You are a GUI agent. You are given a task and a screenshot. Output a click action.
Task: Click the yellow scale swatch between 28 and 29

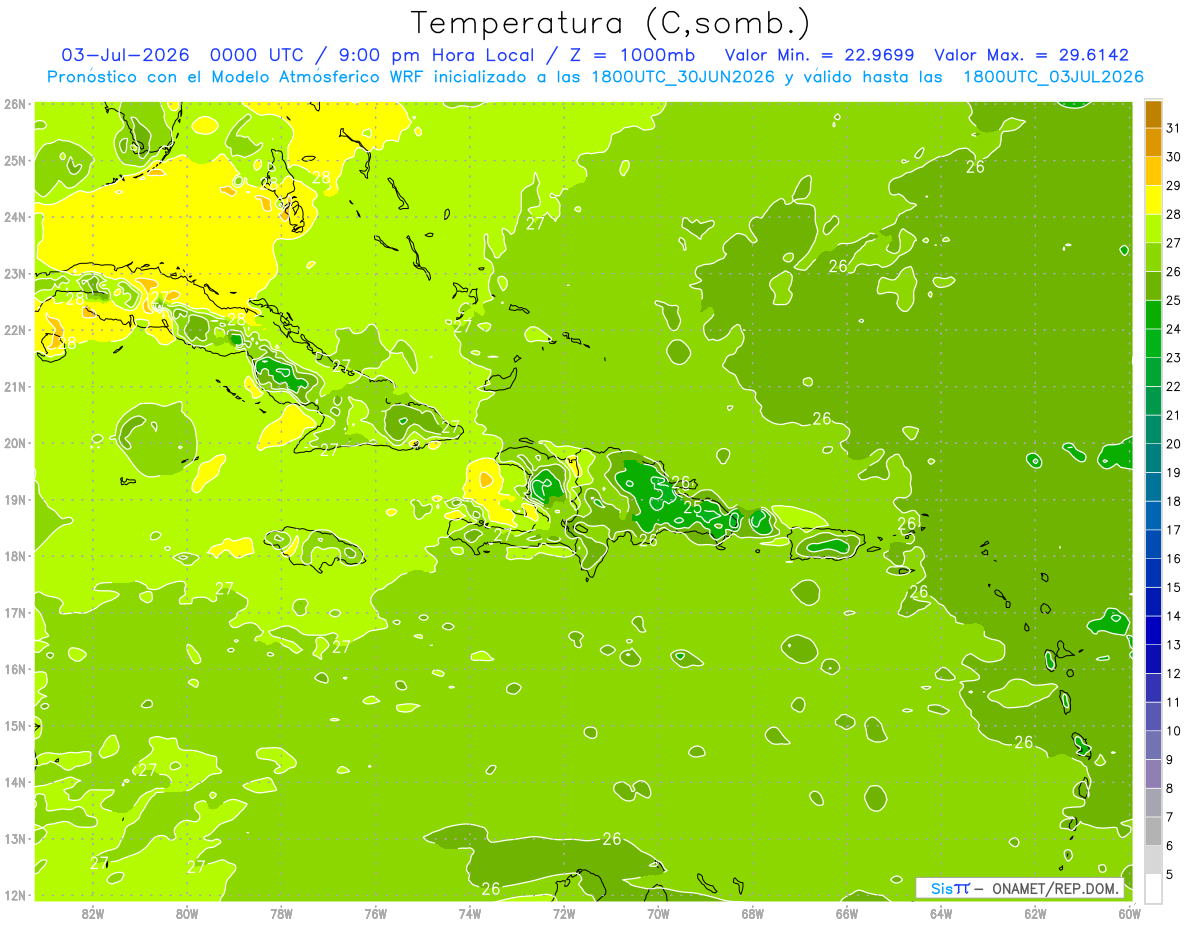coord(1153,200)
